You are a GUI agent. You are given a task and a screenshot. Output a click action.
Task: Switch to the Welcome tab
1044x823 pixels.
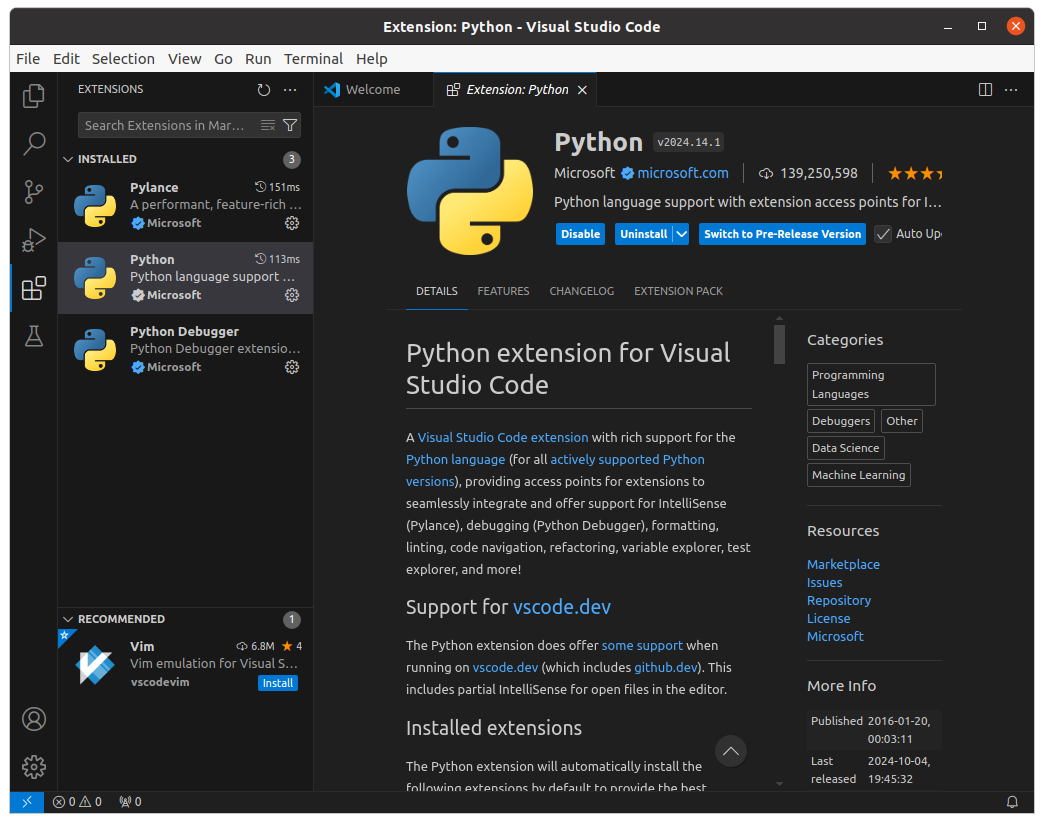373,90
